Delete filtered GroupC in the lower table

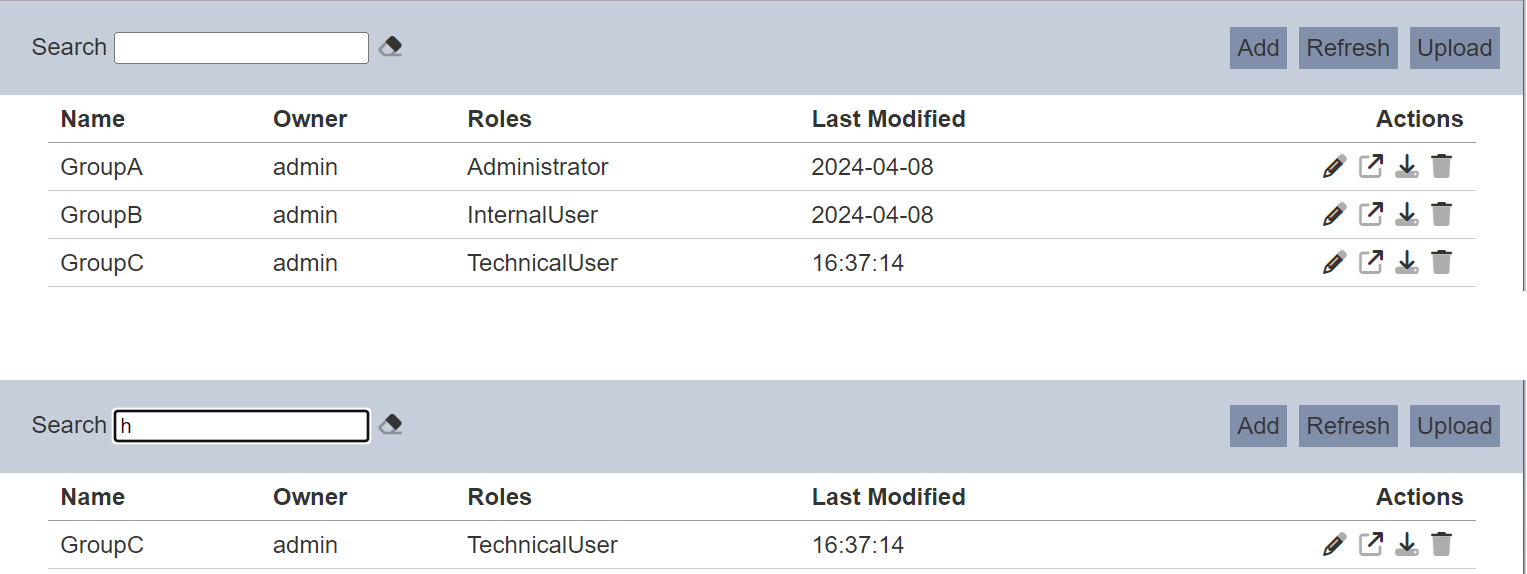1441,544
